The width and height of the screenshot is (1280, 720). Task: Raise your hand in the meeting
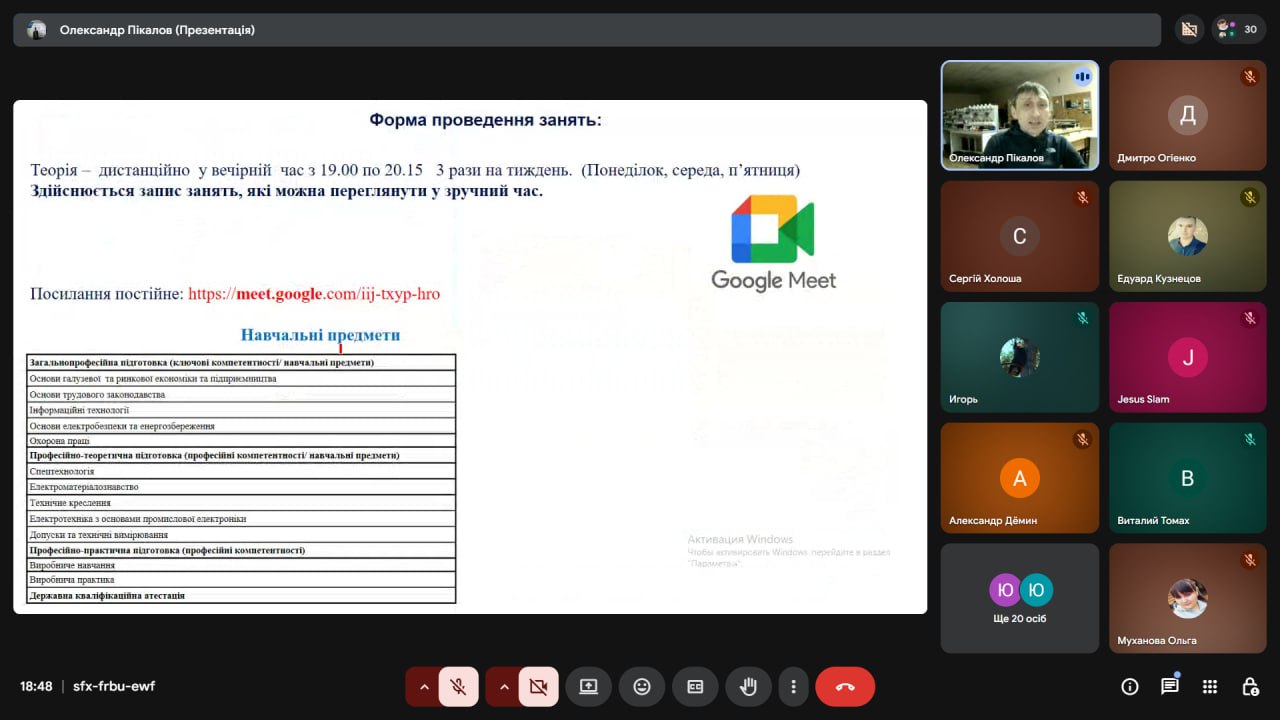click(x=747, y=687)
